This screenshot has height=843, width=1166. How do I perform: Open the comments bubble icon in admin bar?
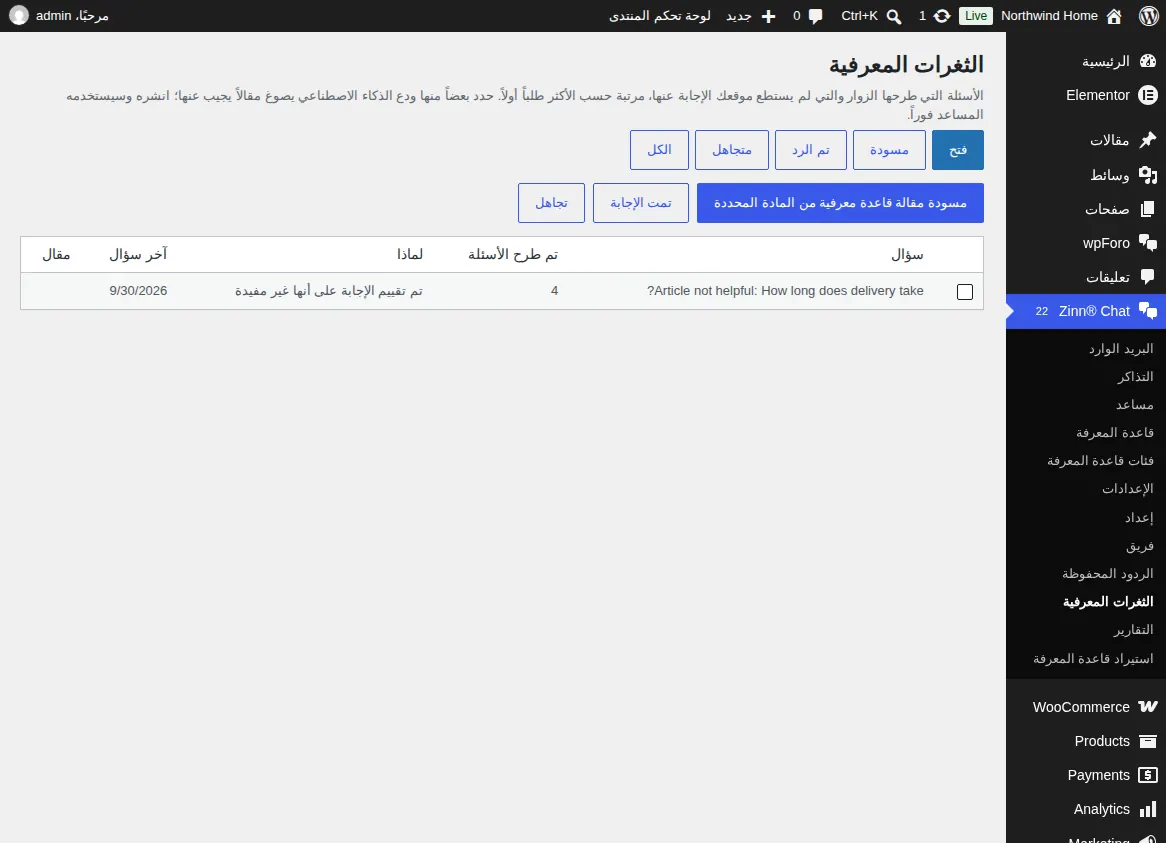click(x=816, y=16)
